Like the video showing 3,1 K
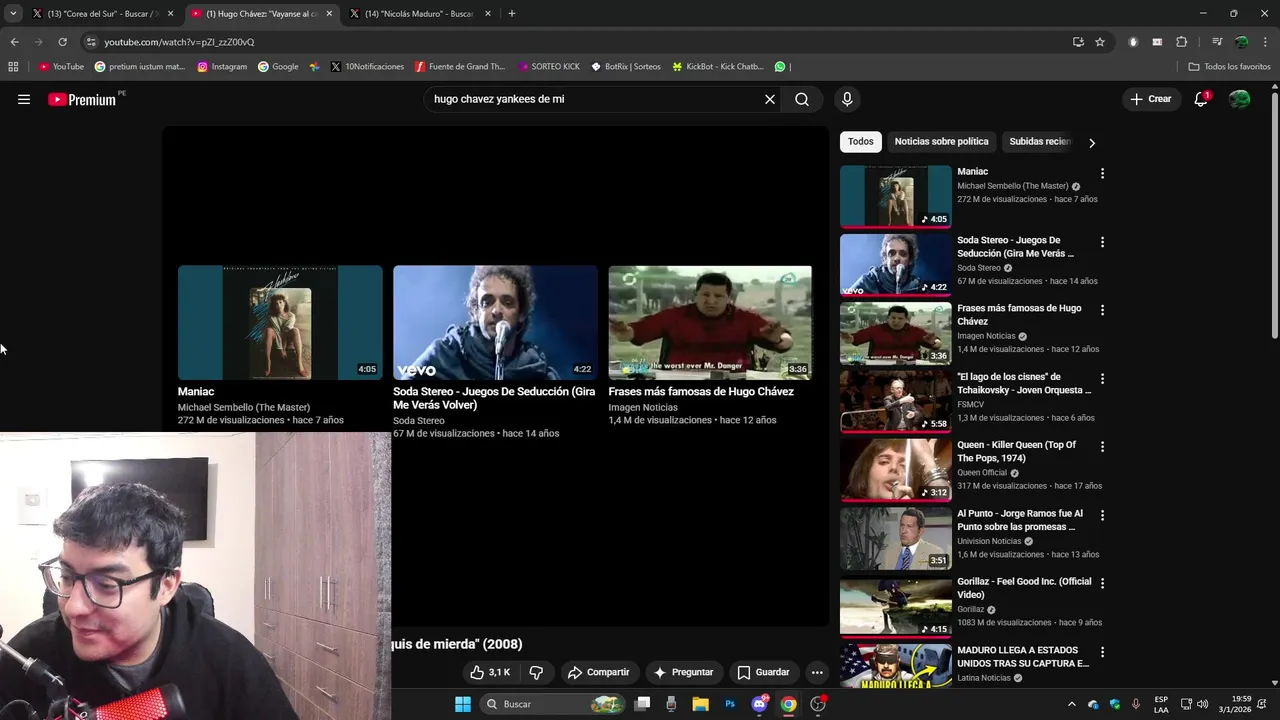 click(x=491, y=672)
